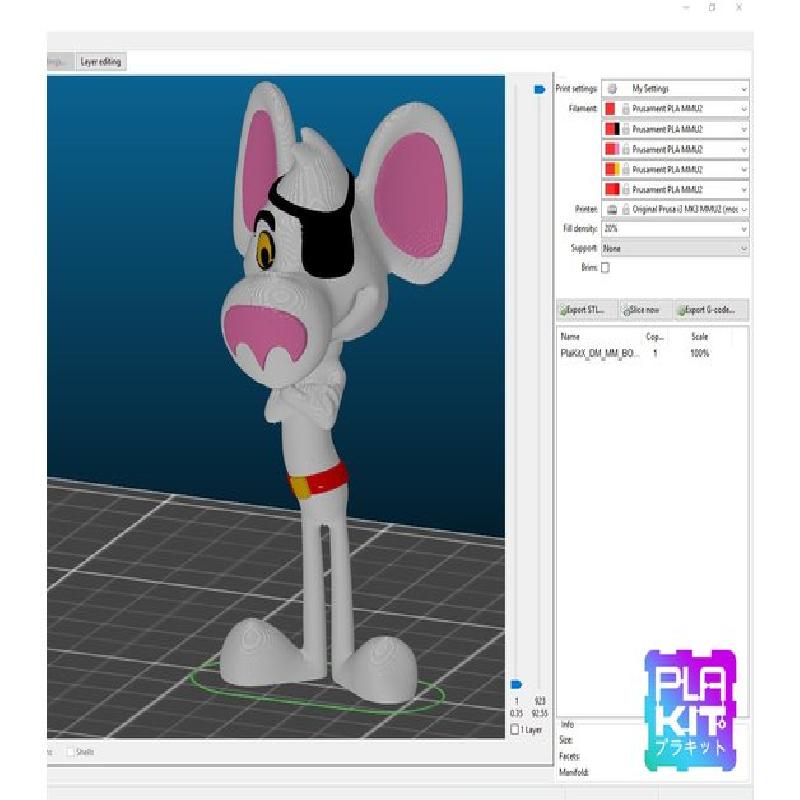This screenshot has height=800, width=800.
Task: Open the Print settings preset dropdown
Action: click(x=675, y=89)
